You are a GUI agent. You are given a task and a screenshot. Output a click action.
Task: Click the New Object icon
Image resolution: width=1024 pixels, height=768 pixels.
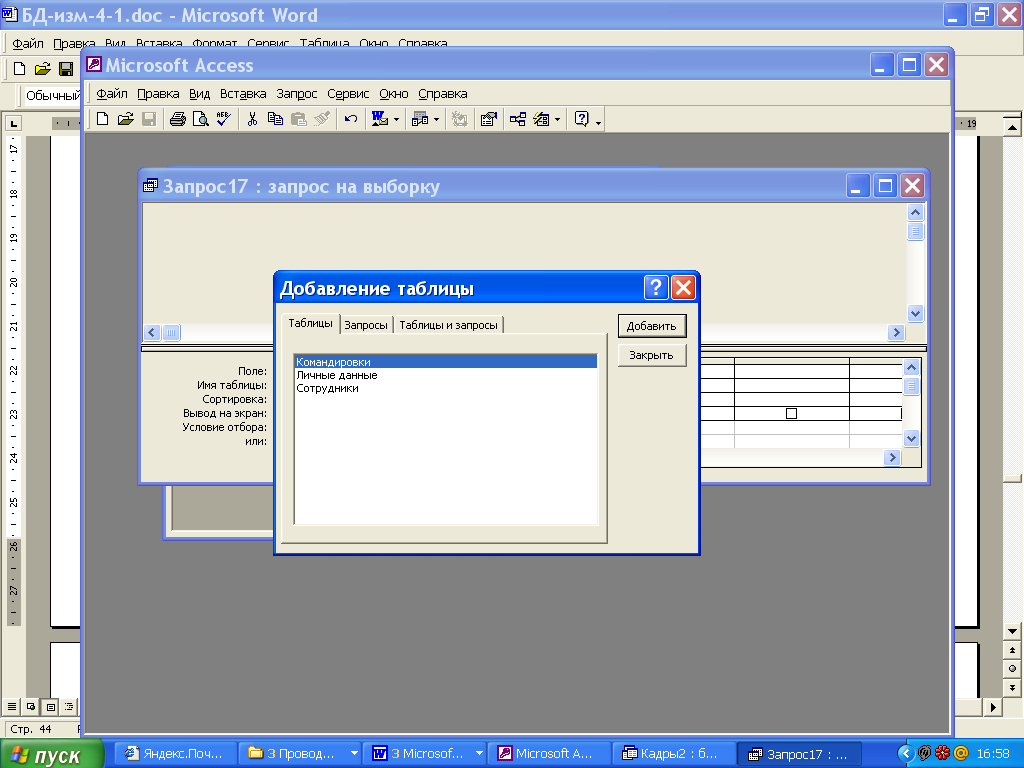tap(541, 119)
